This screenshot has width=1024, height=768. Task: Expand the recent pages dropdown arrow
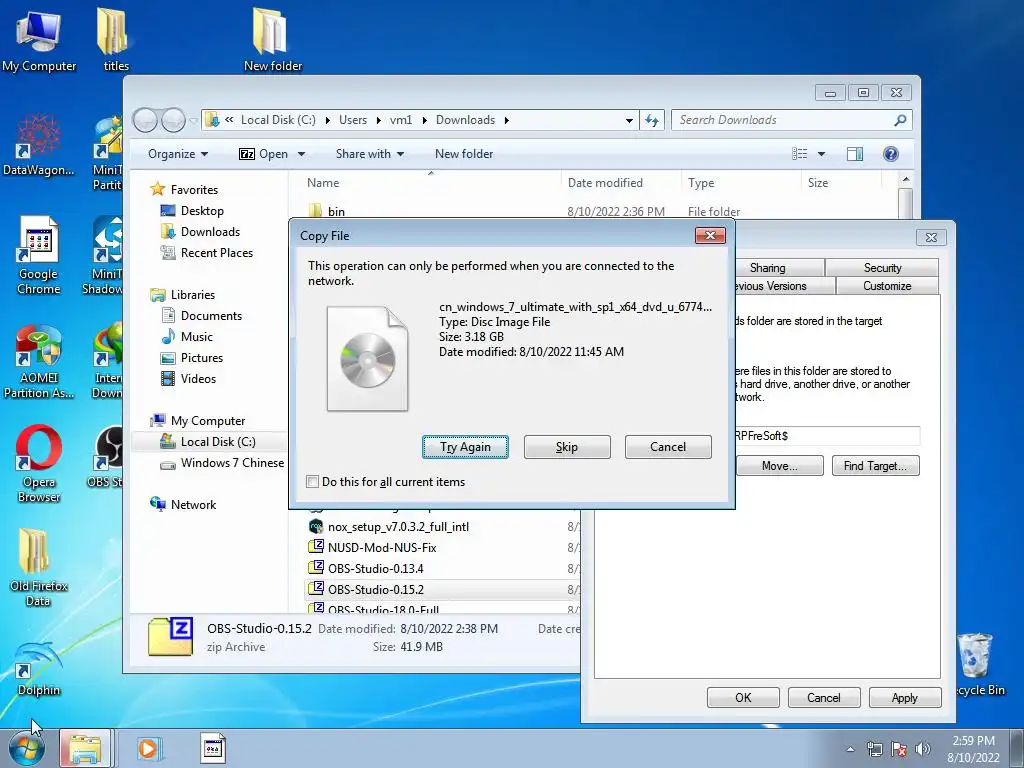pyautogui.click(x=193, y=121)
